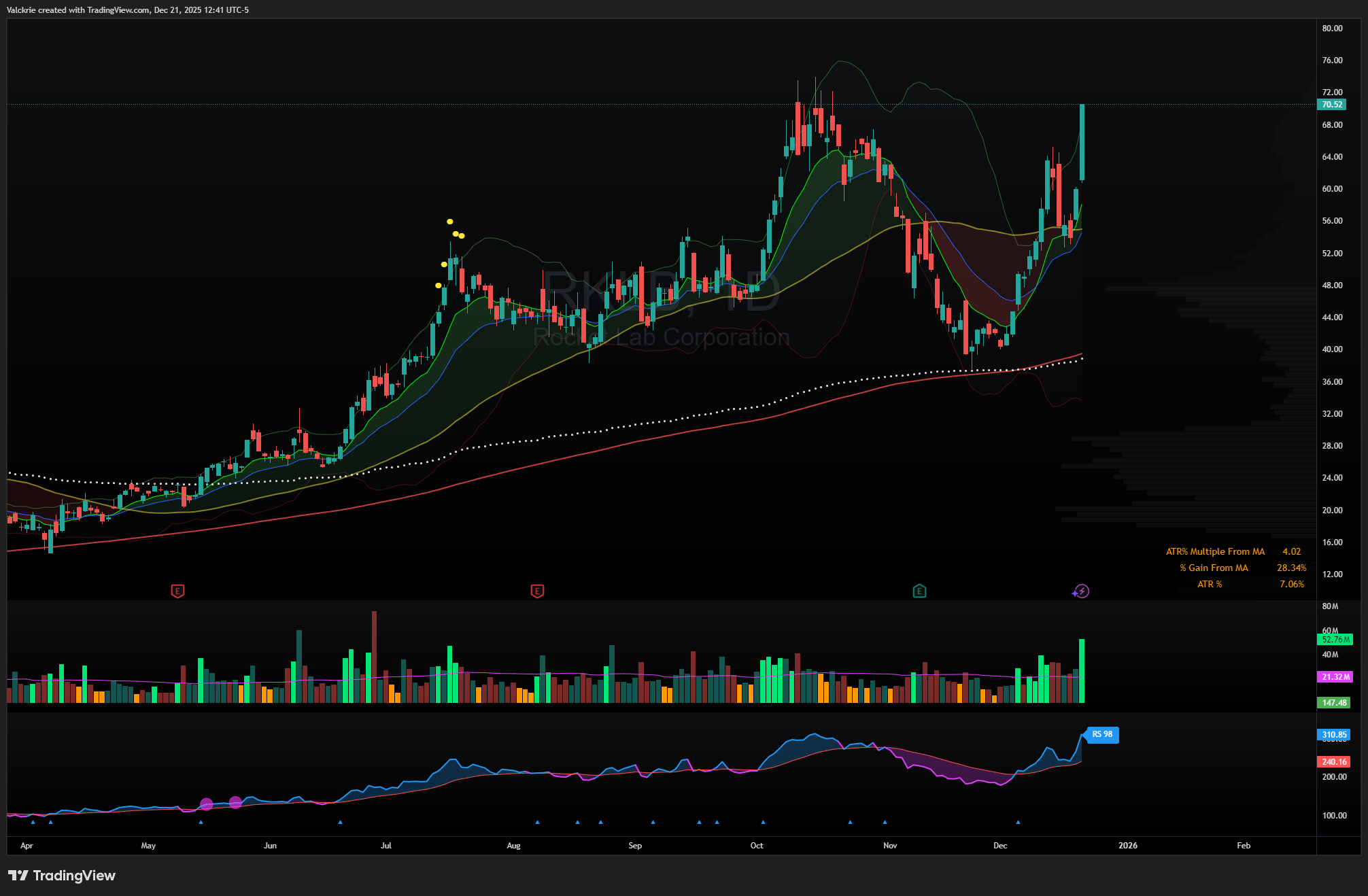
Task: Click the blue triangle marker under December
Action: pyautogui.click(x=1018, y=823)
